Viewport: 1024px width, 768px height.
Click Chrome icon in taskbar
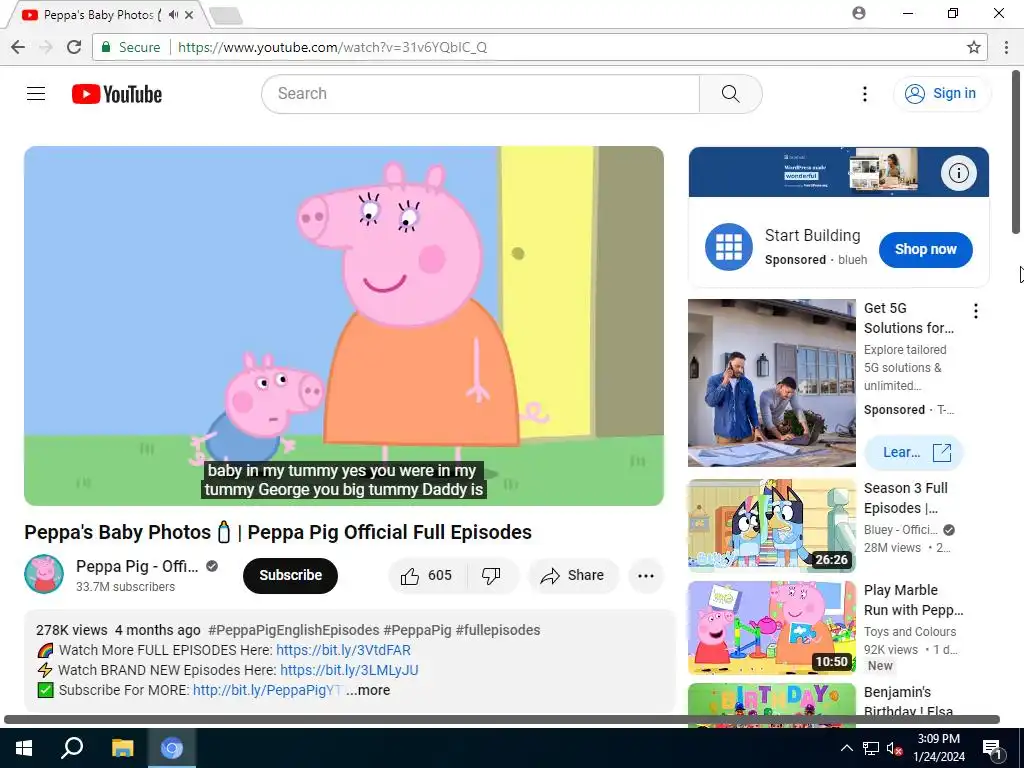coord(172,748)
